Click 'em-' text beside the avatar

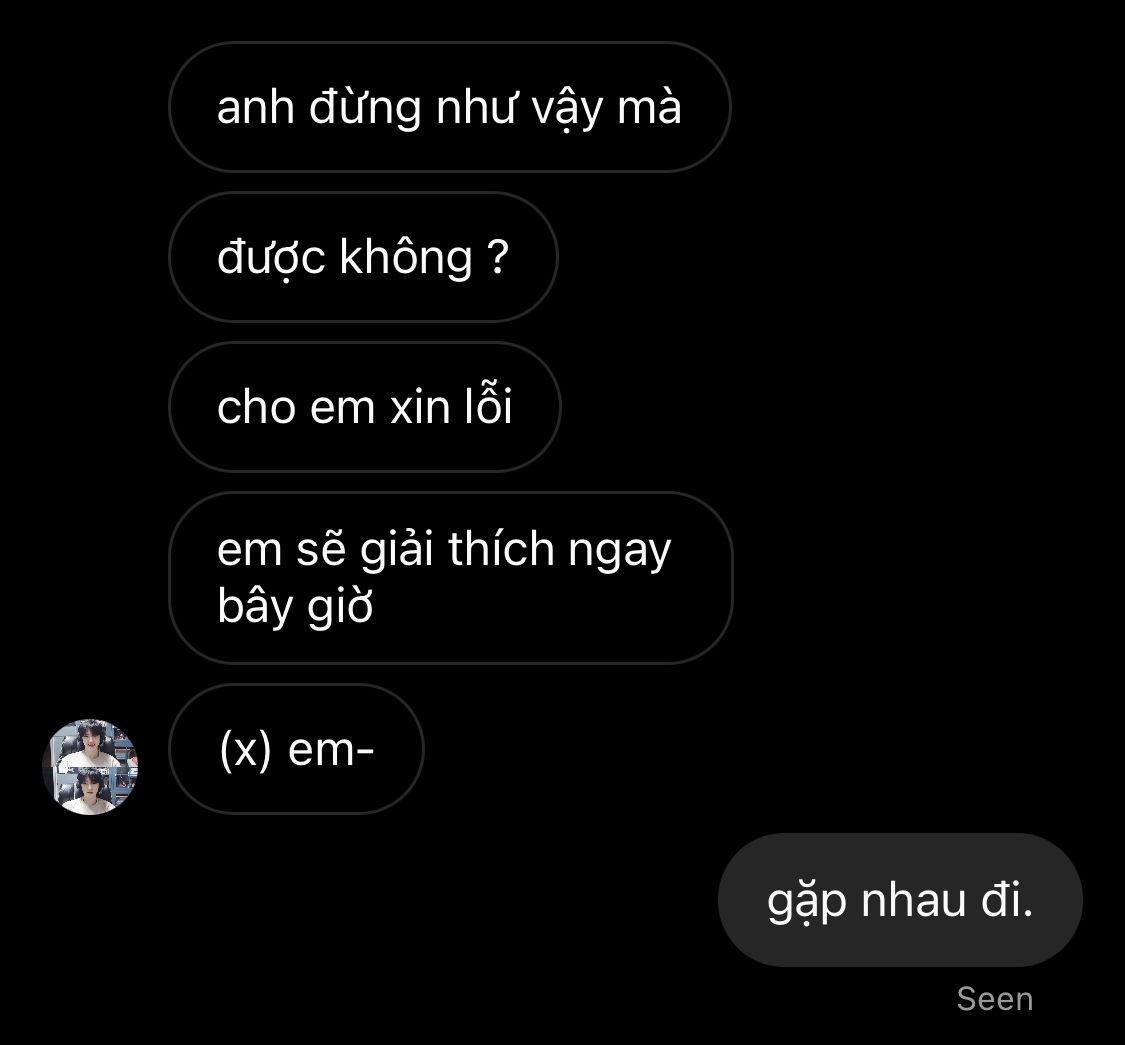coord(331,750)
